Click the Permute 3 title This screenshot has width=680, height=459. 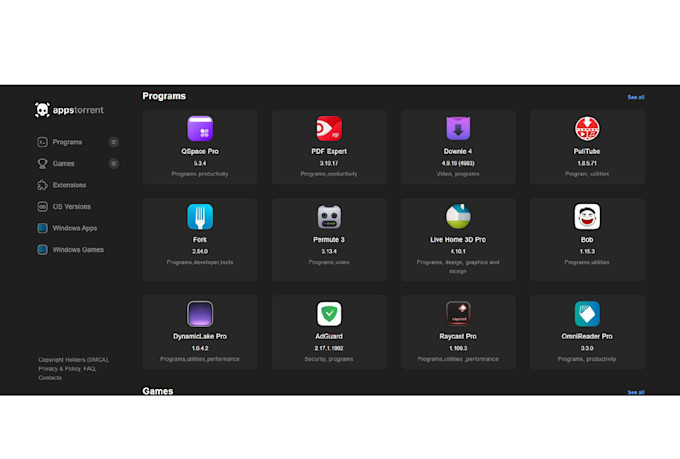(329, 239)
